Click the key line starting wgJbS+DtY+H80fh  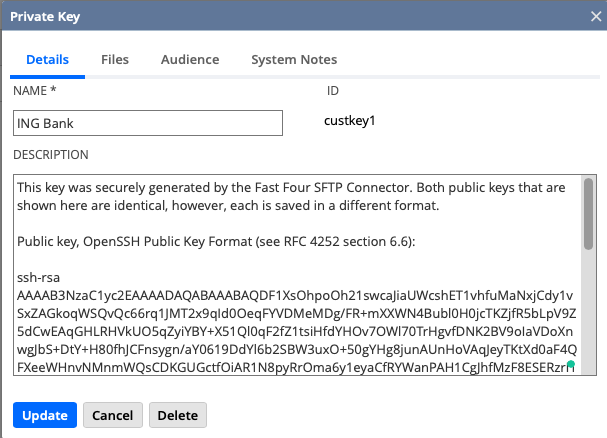coord(297,349)
